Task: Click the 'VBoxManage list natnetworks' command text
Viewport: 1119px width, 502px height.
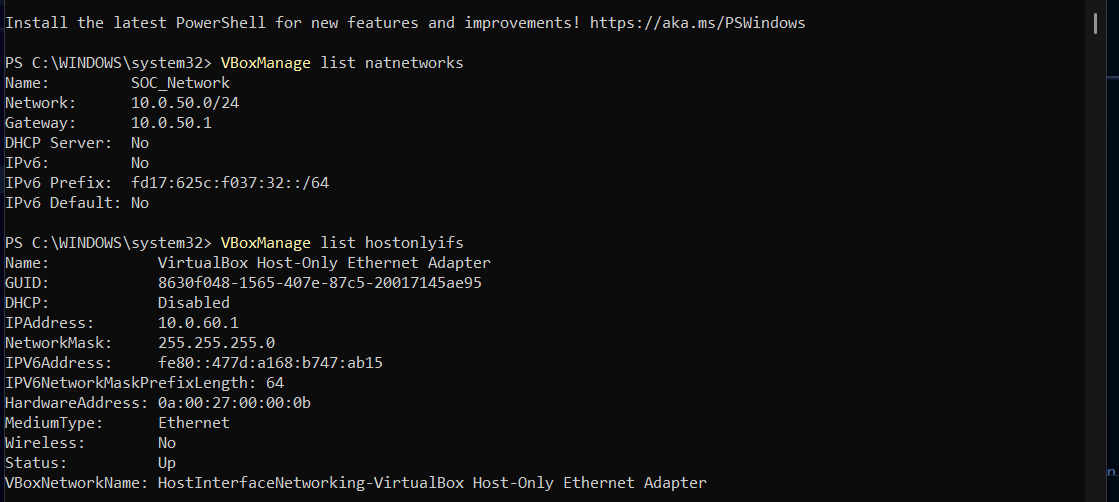Action: tap(342, 63)
